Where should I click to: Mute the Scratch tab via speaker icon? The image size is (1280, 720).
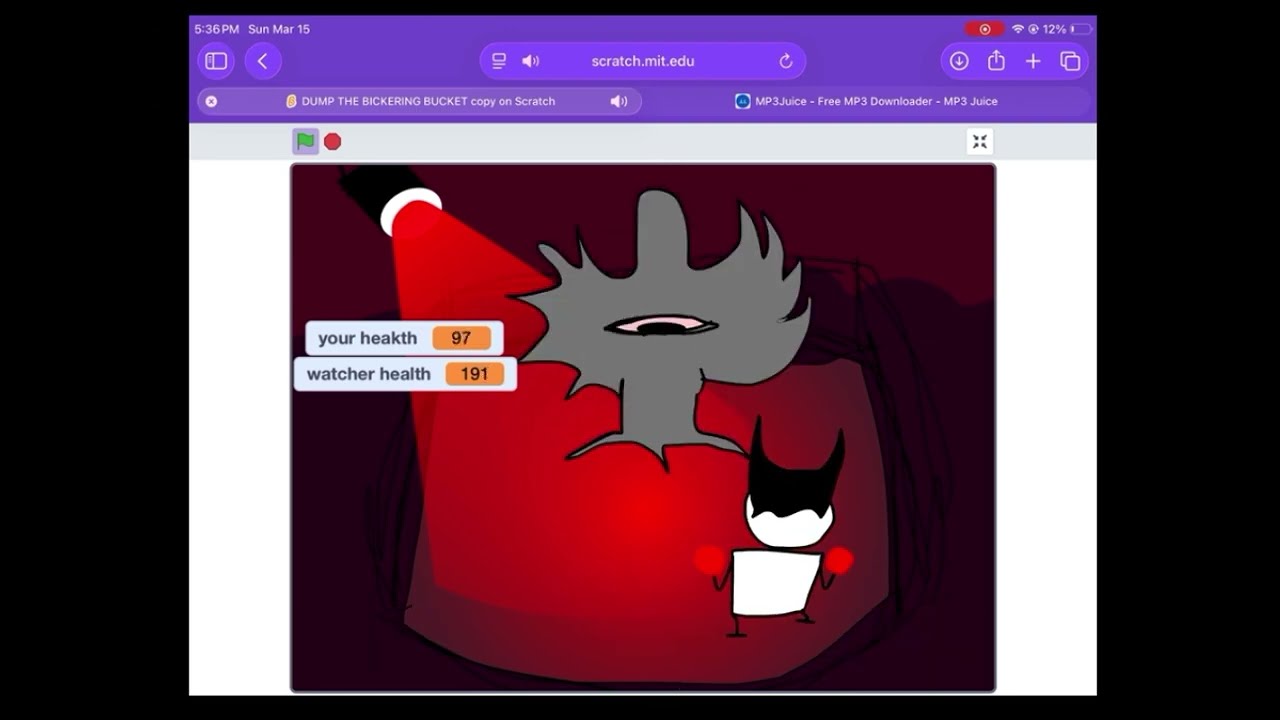pyautogui.click(x=619, y=101)
